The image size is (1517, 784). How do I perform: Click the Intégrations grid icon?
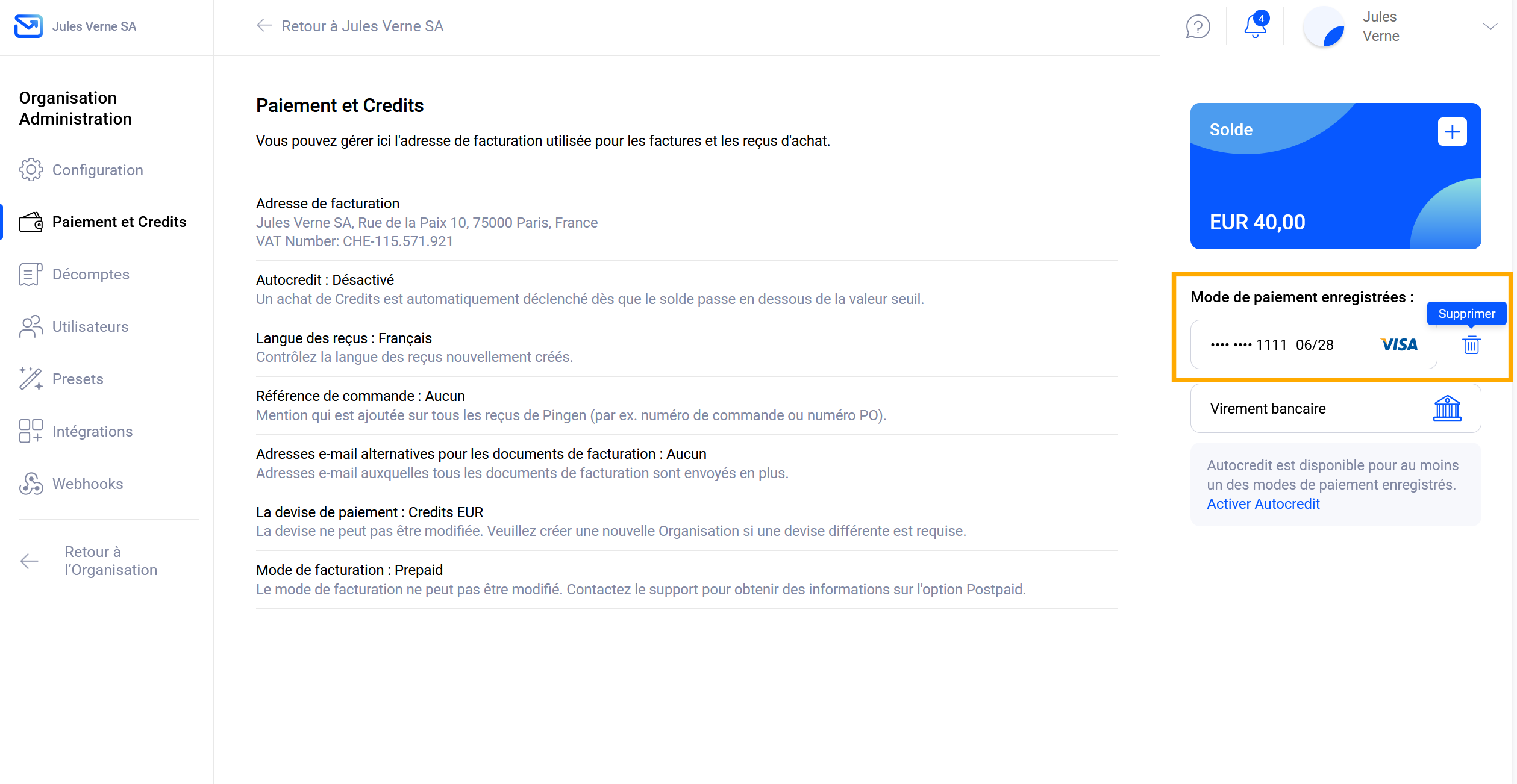click(x=31, y=431)
